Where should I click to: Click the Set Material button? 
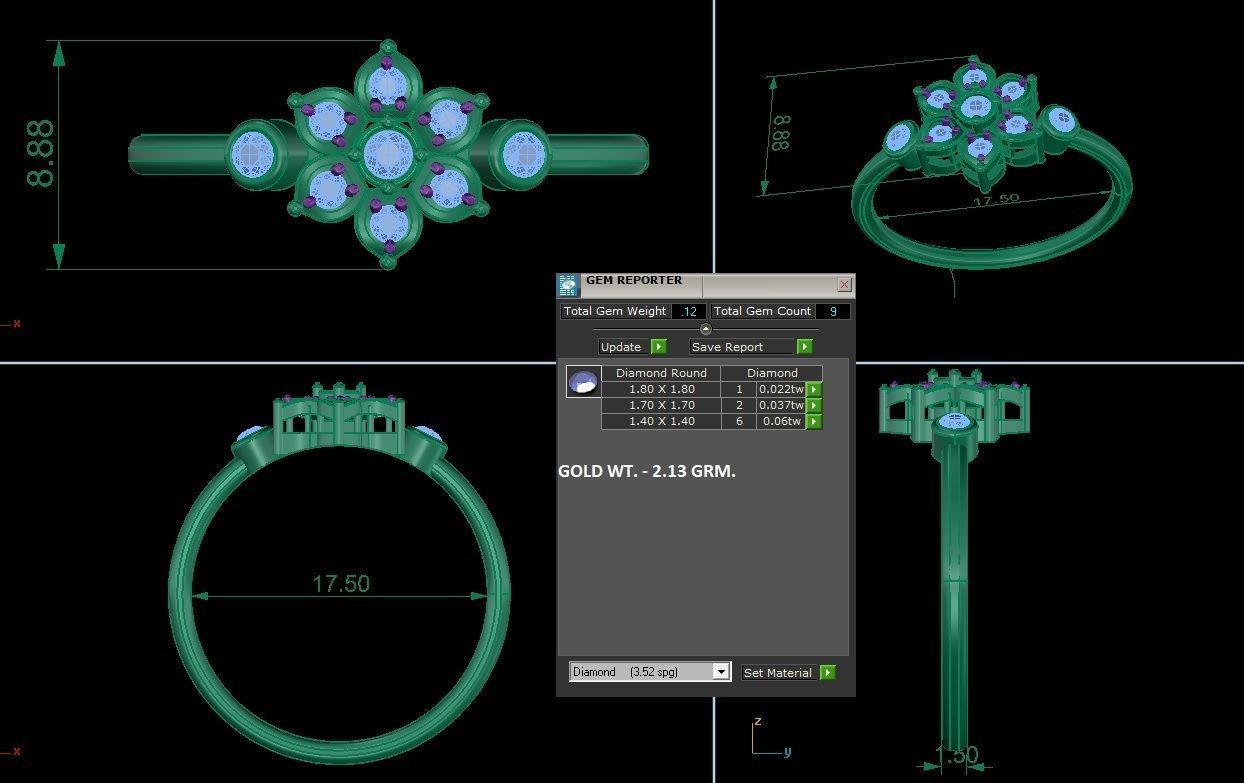777,672
